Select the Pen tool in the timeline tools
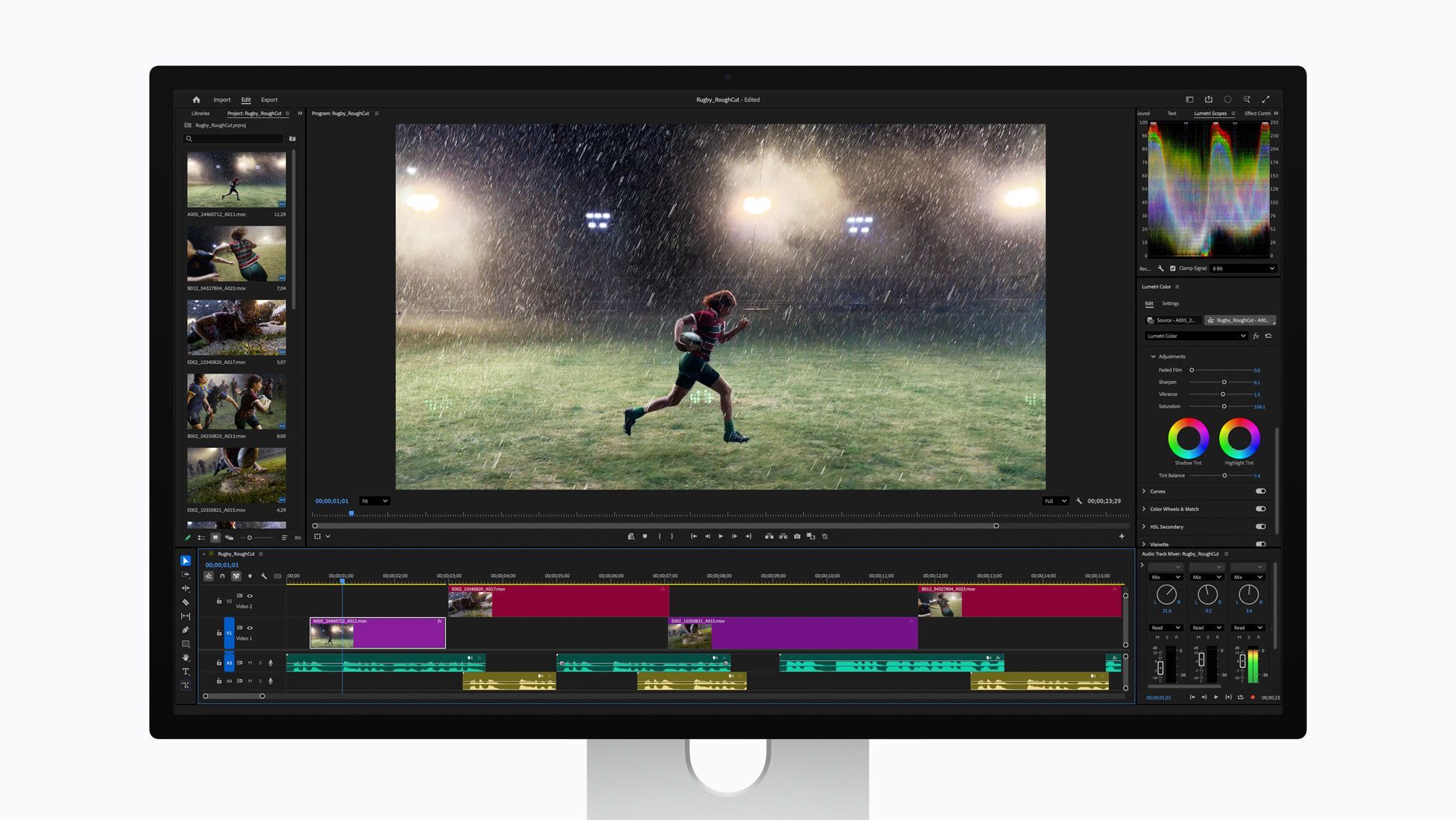This screenshot has height=820, width=1456. tap(186, 629)
